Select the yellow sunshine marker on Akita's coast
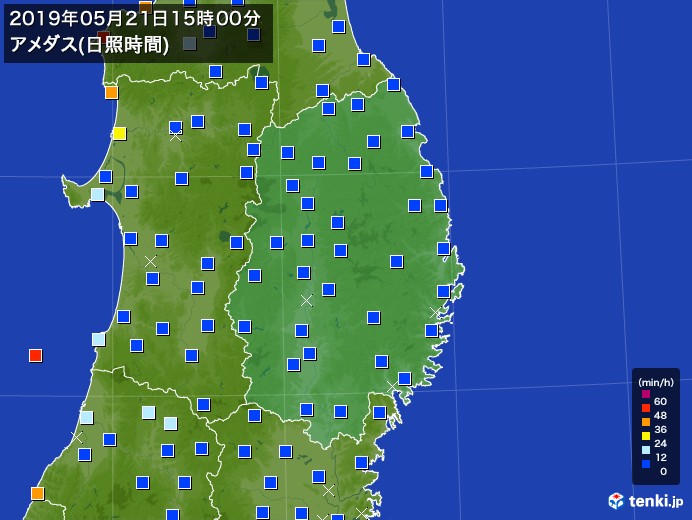 pyautogui.click(x=120, y=133)
